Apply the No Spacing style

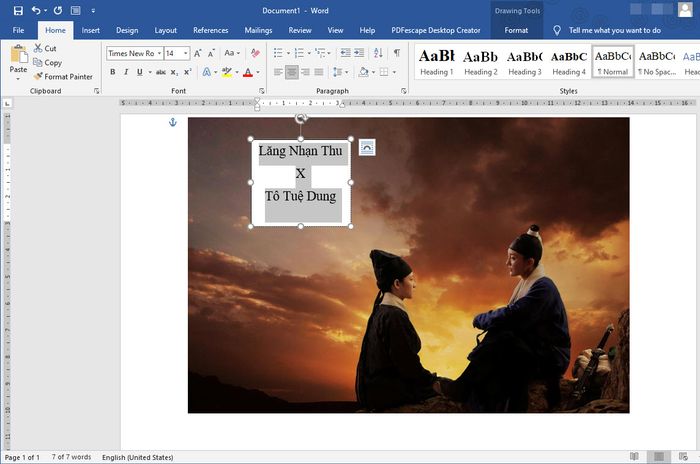(657, 63)
